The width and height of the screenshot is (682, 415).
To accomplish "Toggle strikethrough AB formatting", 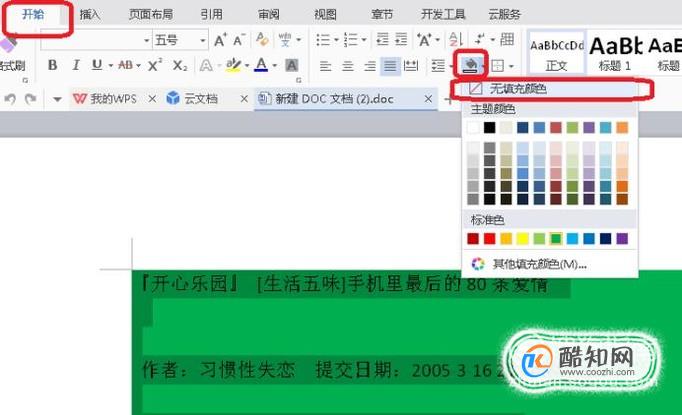I will (x=125, y=65).
